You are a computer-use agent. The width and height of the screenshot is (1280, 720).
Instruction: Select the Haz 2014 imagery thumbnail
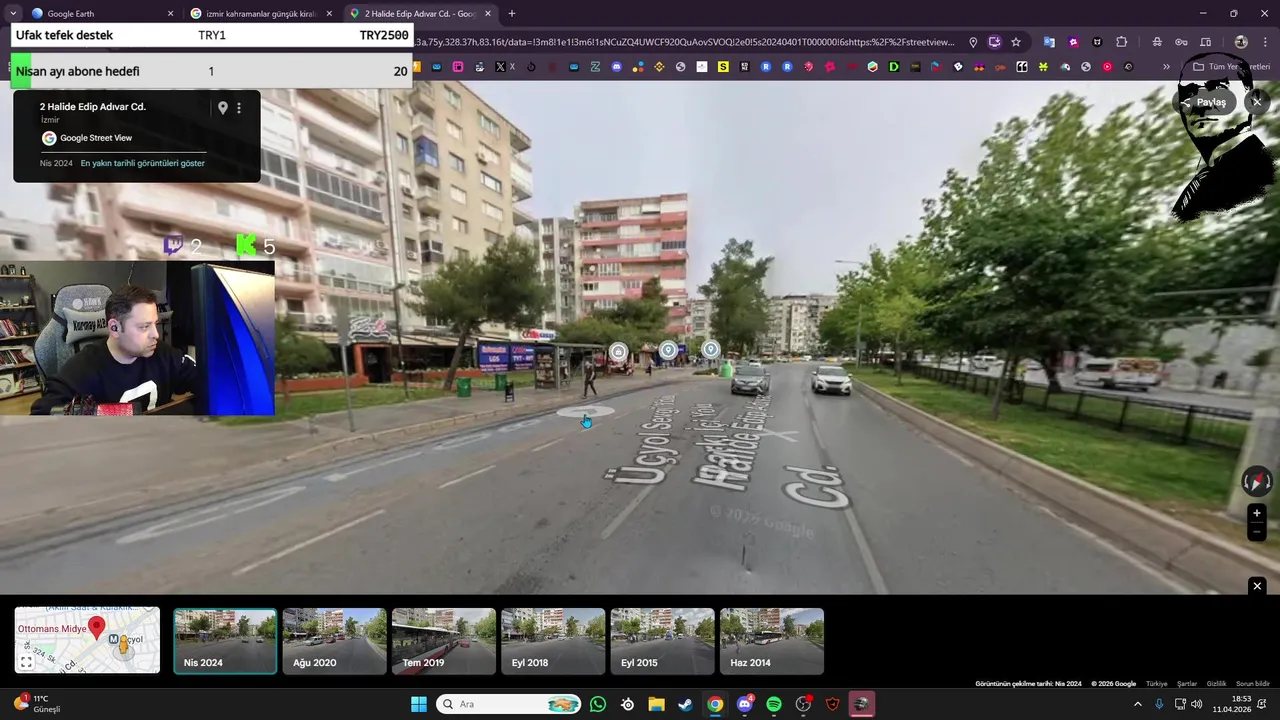click(772, 641)
